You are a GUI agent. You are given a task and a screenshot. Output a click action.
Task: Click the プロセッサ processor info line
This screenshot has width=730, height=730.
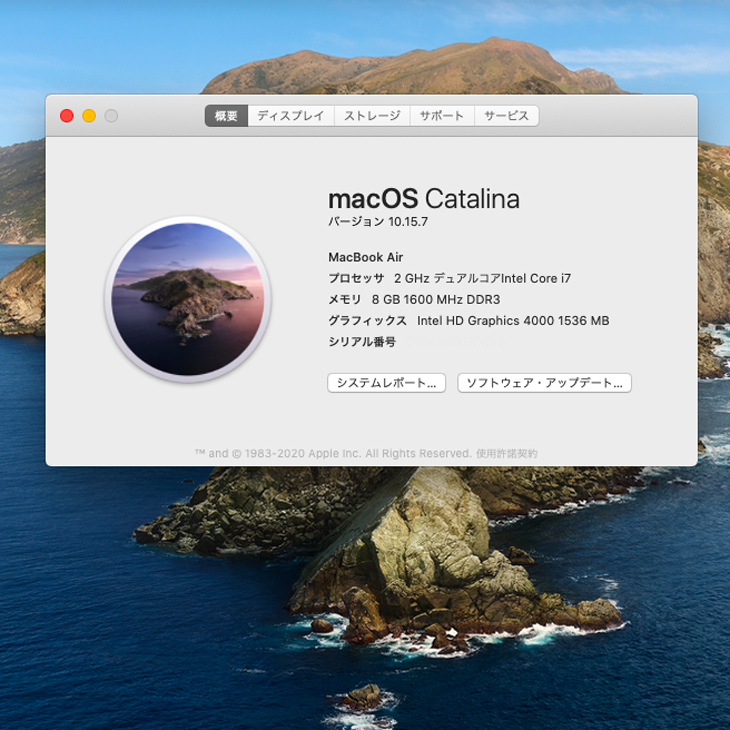pos(449,279)
